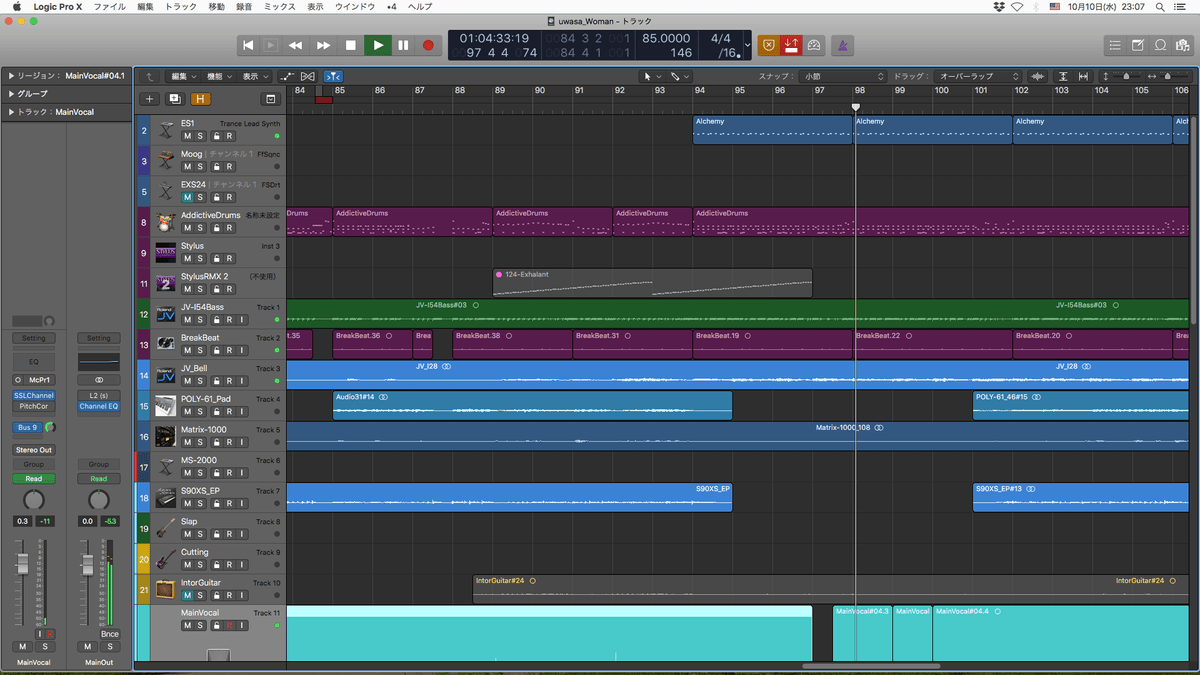Screen dimensions: 1200x675
Task: Open the Loop Browser icon
Action: click(1160, 45)
